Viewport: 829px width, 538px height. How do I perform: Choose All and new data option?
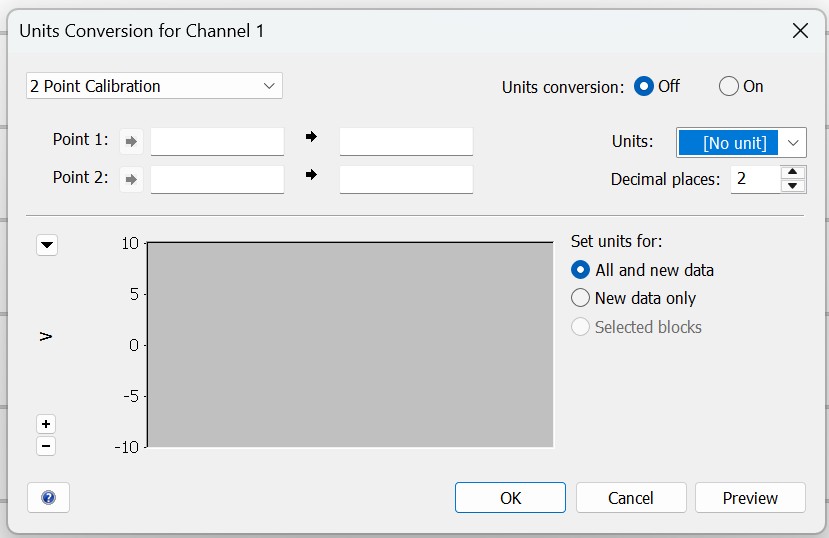pyautogui.click(x=580, y=270)
